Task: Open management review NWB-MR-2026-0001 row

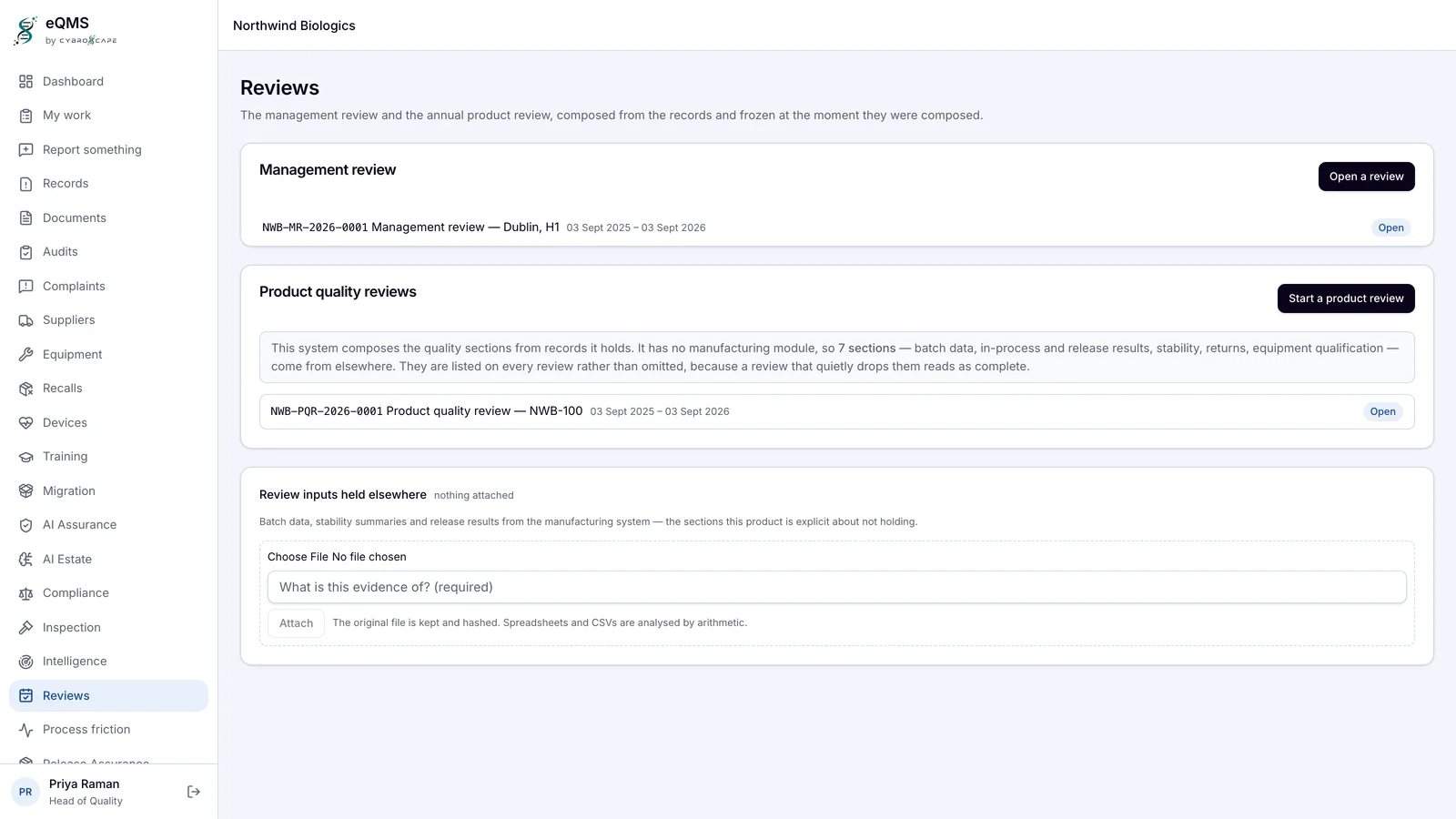Action: point(836,227)
